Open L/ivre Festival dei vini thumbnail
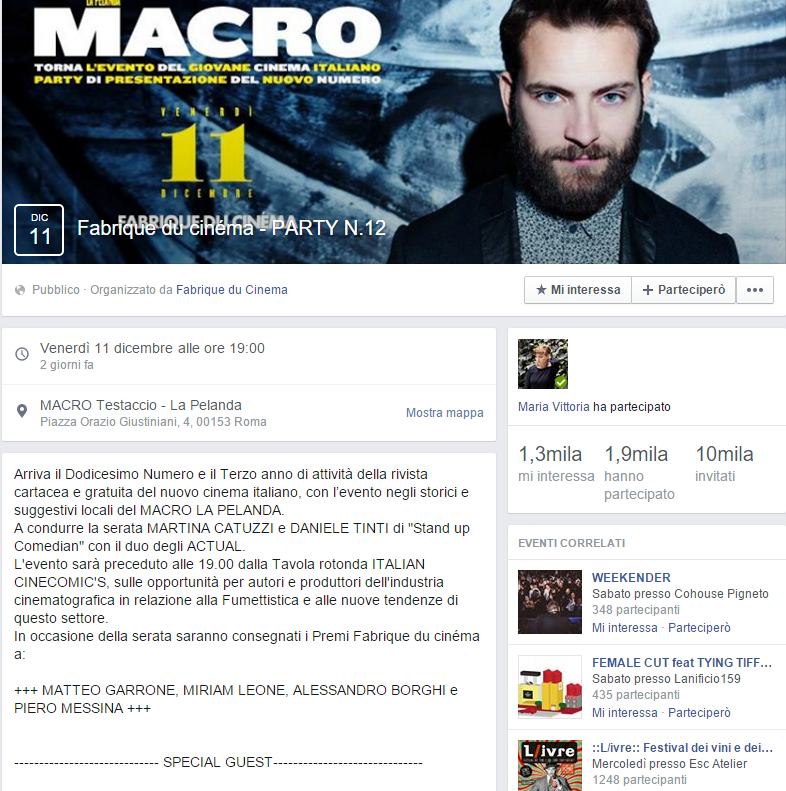This screenshot has height=791, width=786. point(550,765)
